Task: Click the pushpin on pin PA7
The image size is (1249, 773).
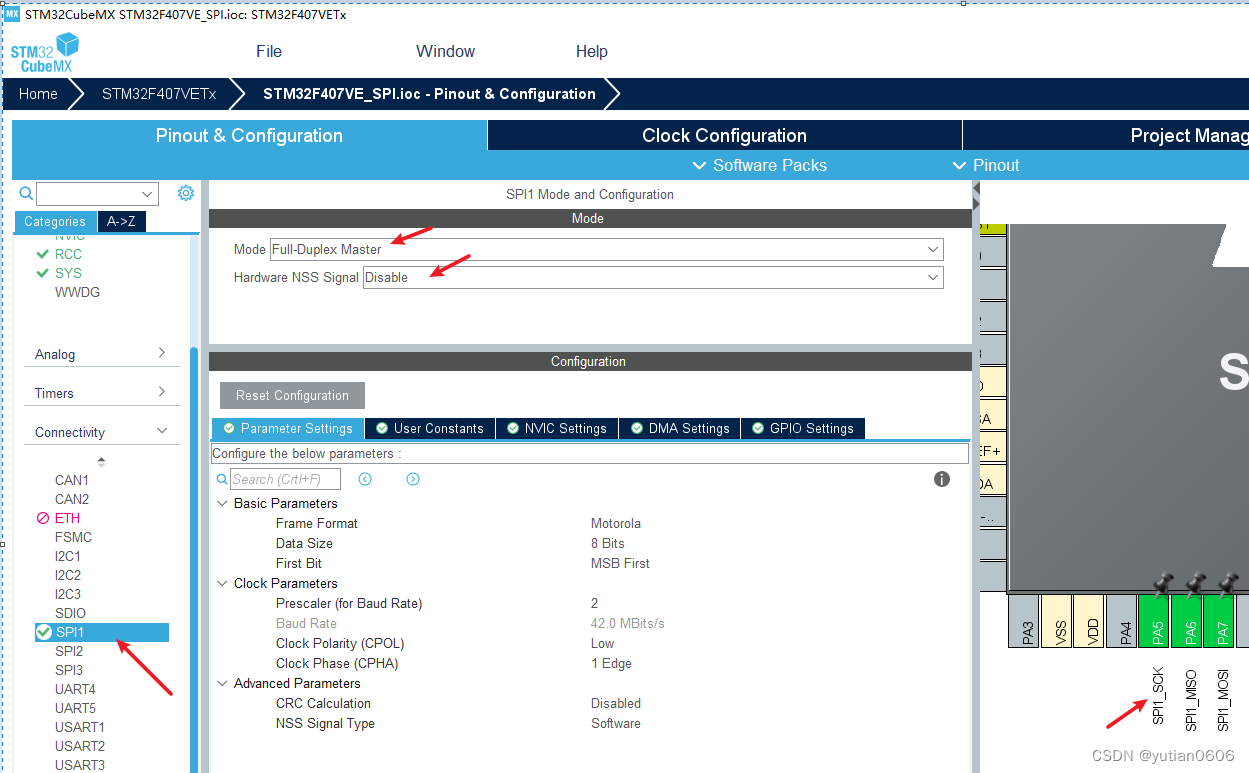Action: pos(1228,582)
